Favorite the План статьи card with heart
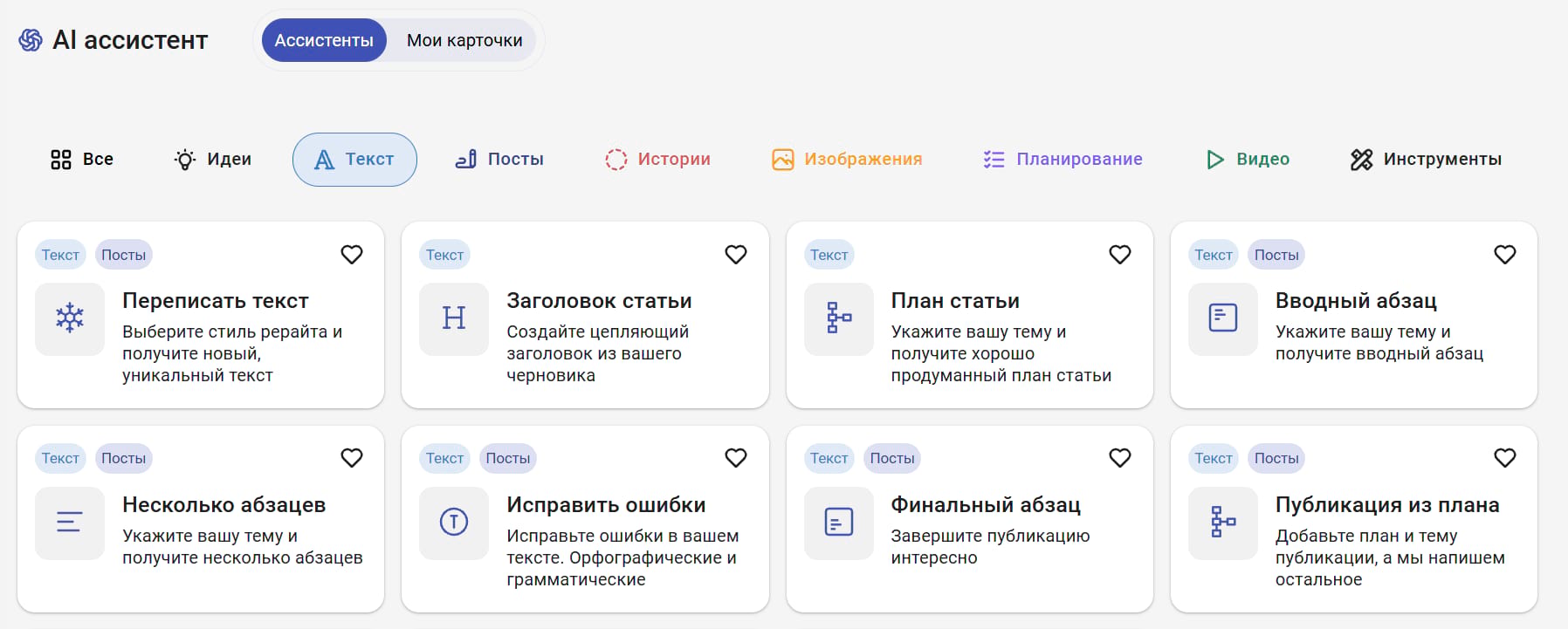Viewport: 1568px width, 629px height. click(x=1120, y=255)
